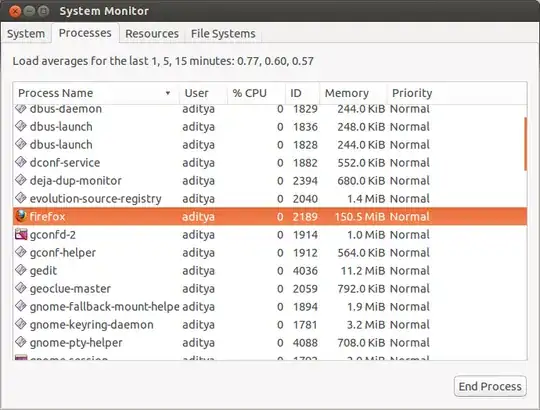Select the gconfd-2 process name

click(x=53, y=235)
